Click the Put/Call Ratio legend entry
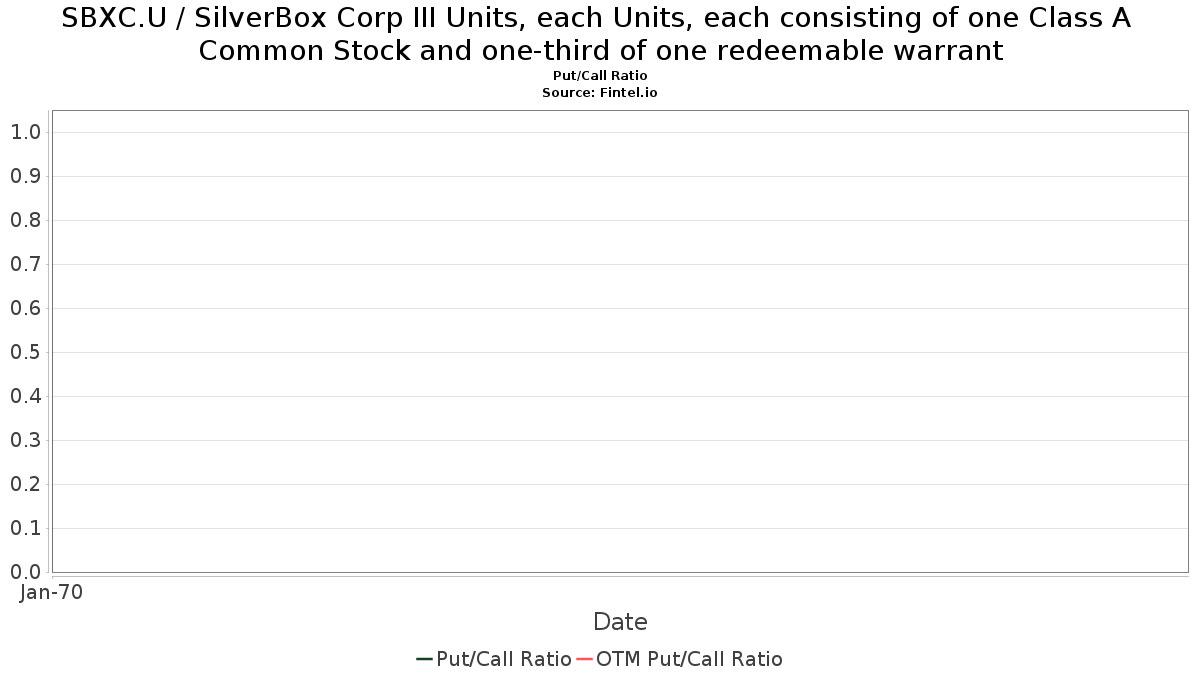 (x=494, y=659)
